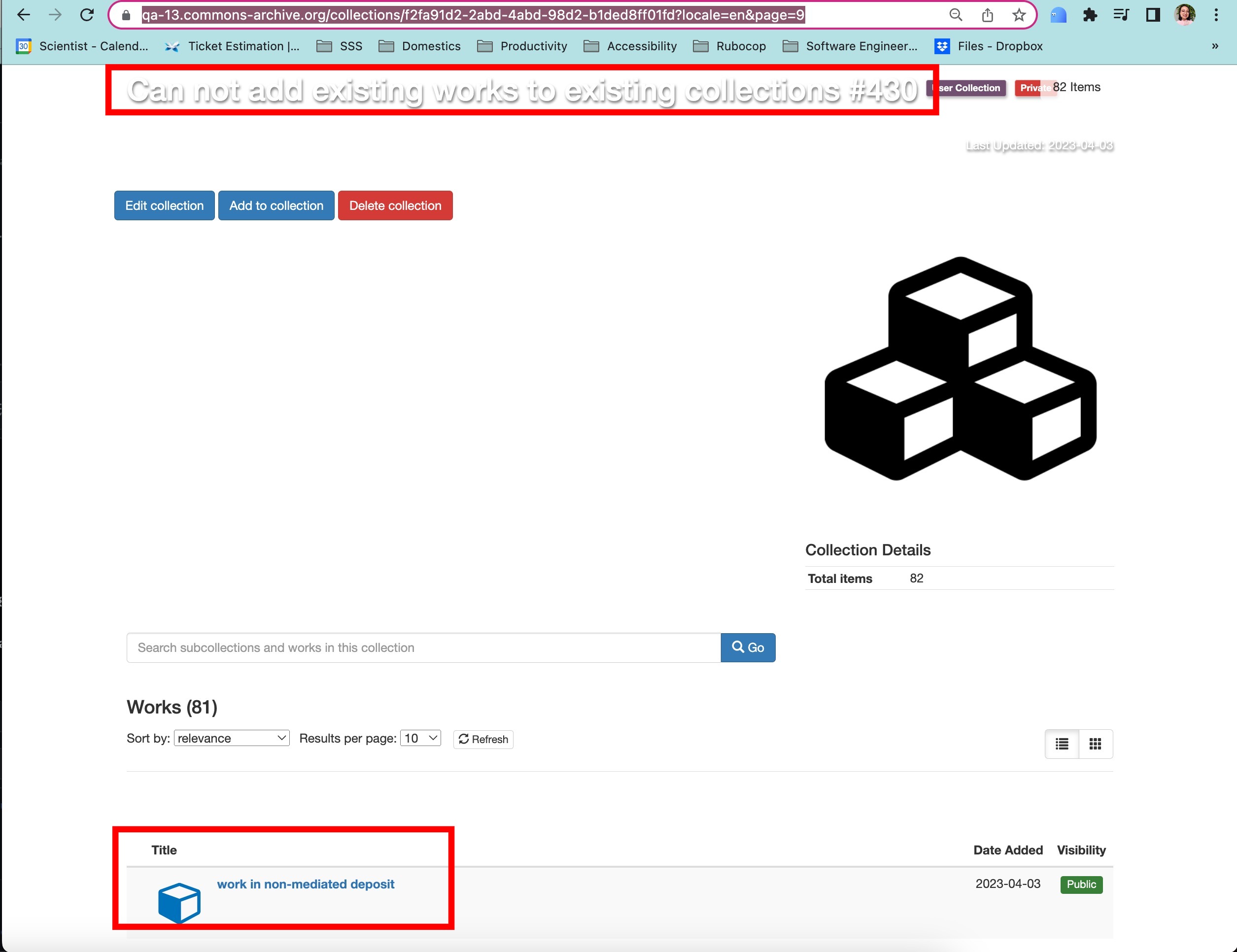Open the 'Results per page' dropdown

click(x=420, y=738)
